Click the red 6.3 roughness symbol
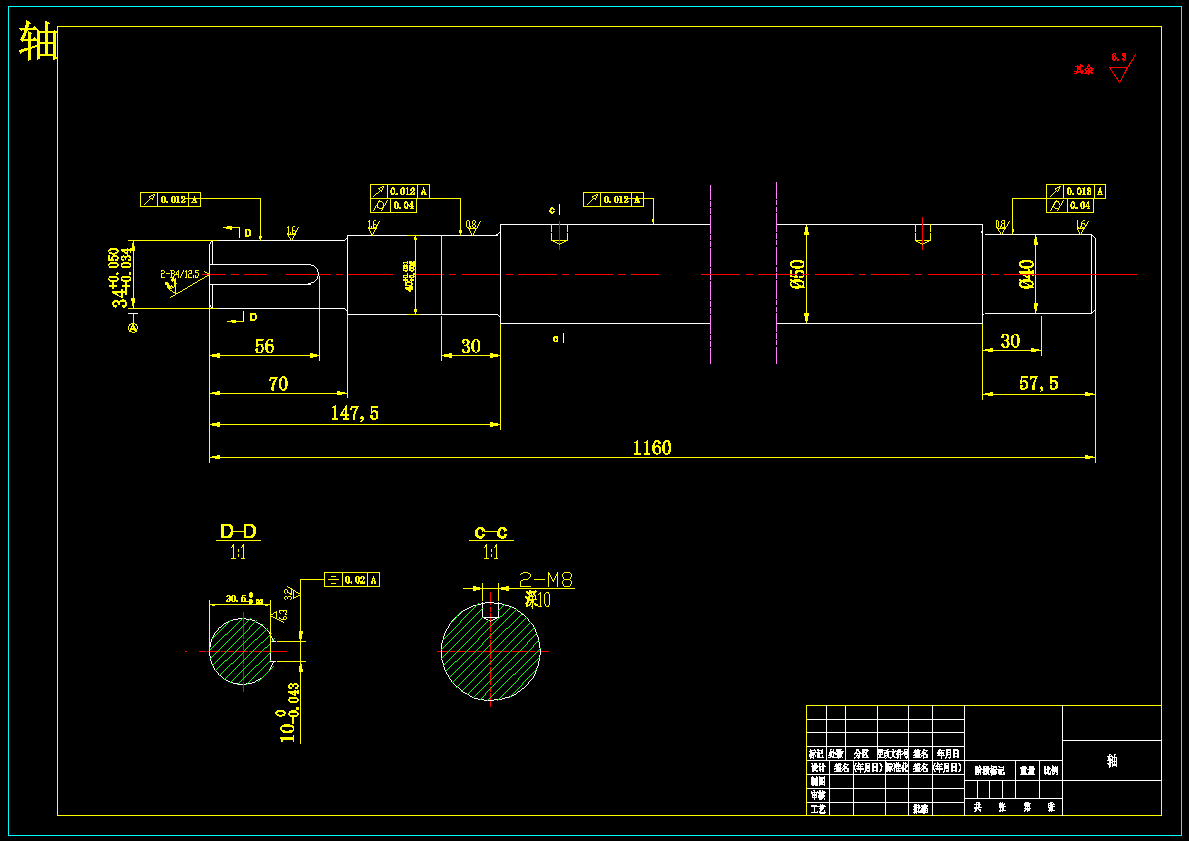The height and width of the screenshot is (841, 1189). click(1121, 67)
